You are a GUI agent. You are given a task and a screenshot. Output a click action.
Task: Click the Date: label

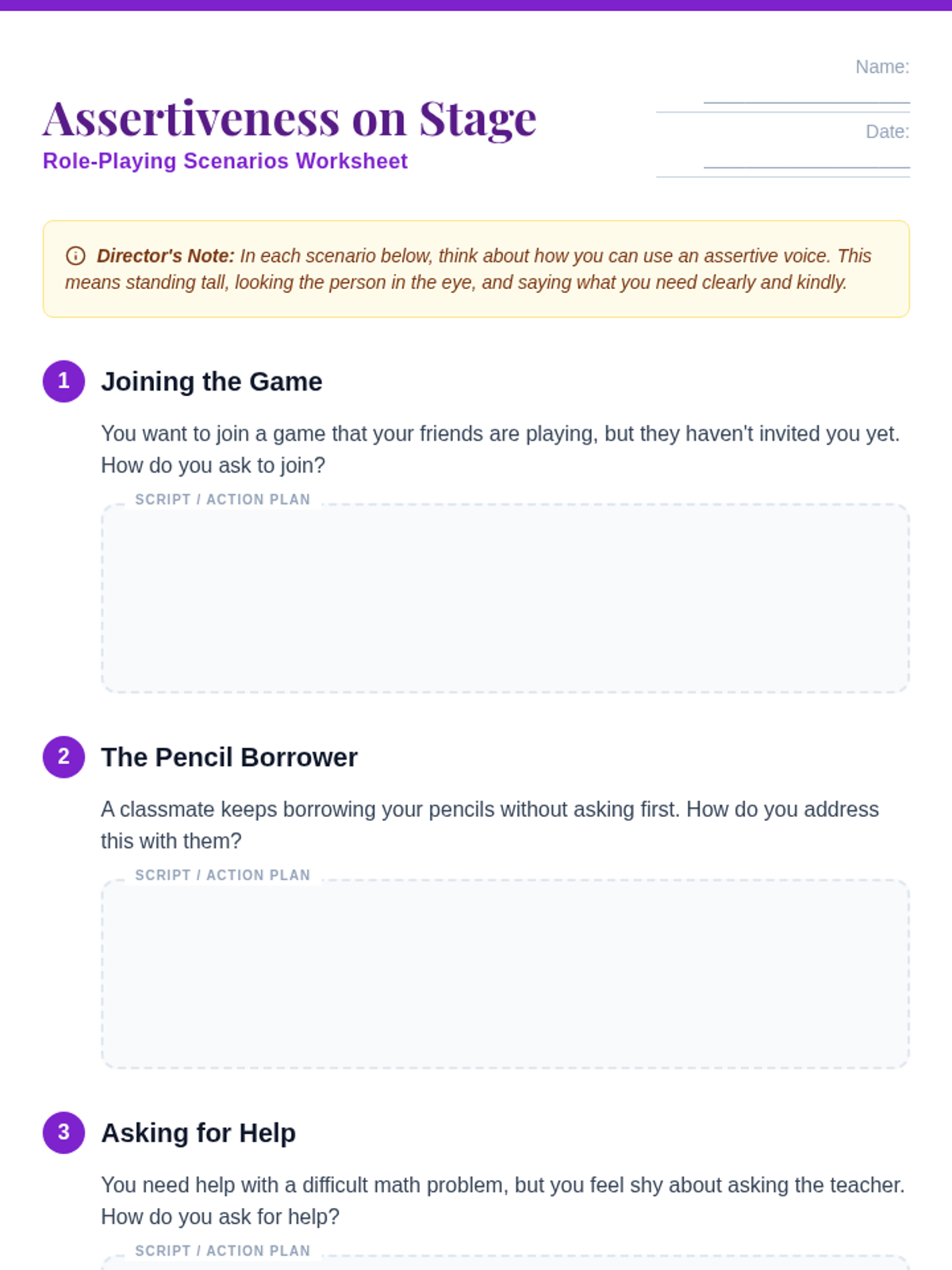pos(888,132)
